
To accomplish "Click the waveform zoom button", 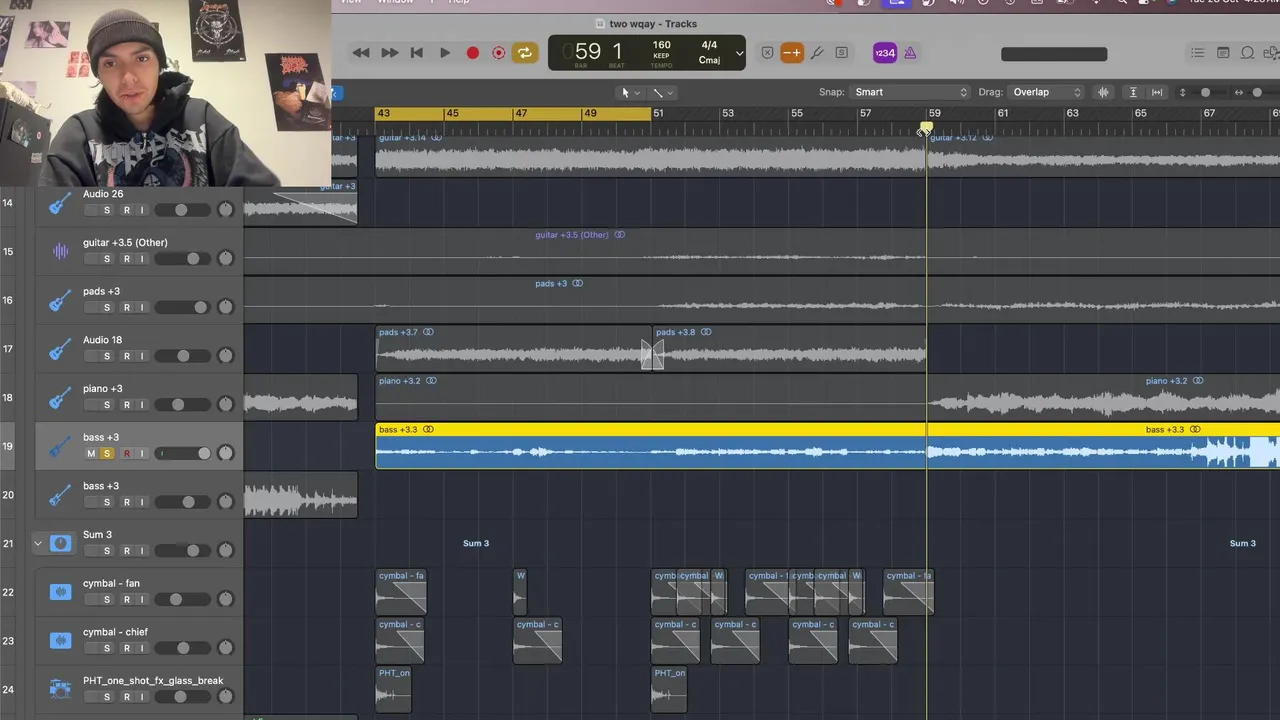I will [1104, 92].
